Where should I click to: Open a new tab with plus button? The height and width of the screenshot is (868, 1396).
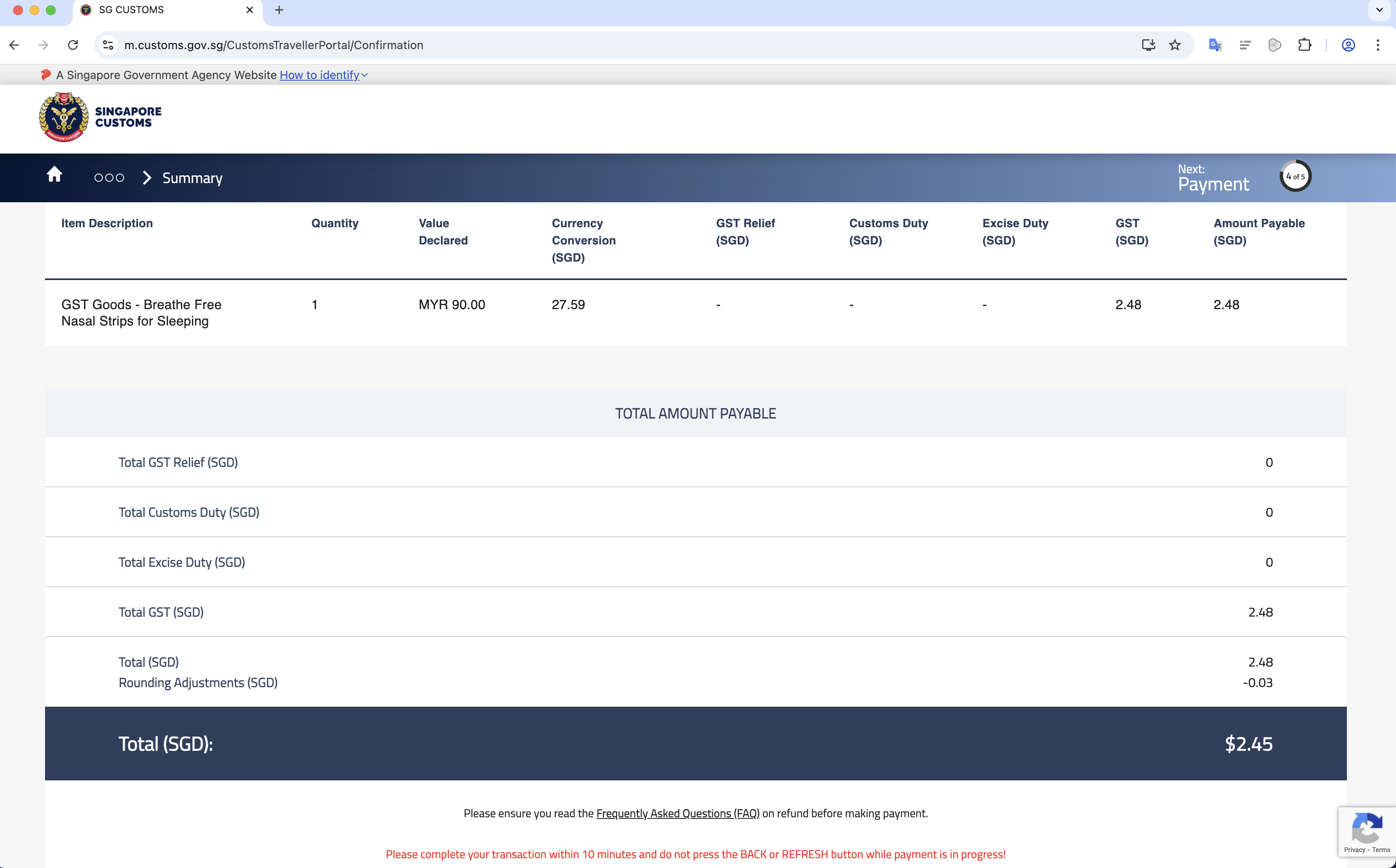click(279, 10)
